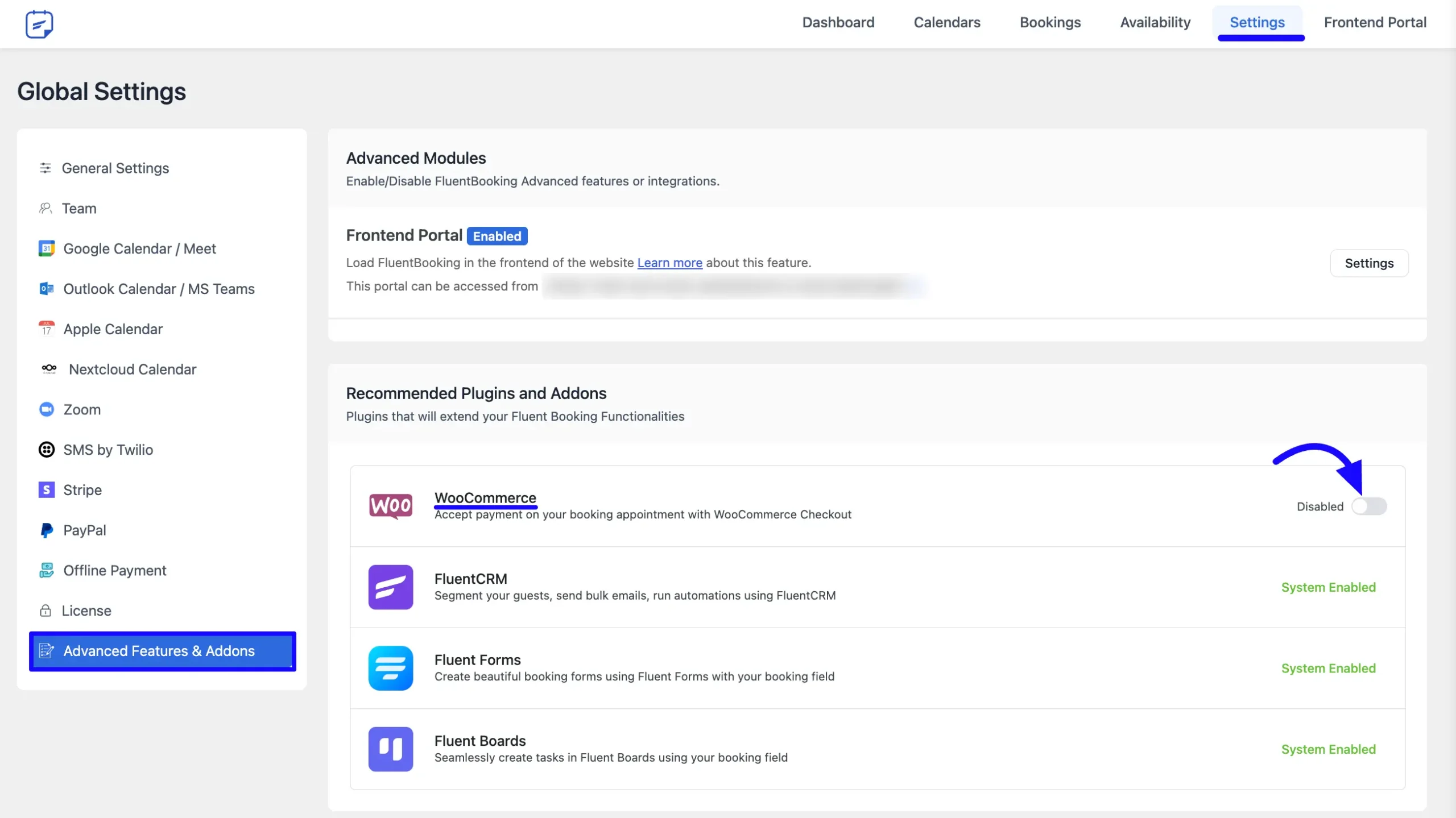Image resolution: width=1456 pixels, height=818 pixels.
Task: Open the Dashboard tab
Action: coord(838,23)
